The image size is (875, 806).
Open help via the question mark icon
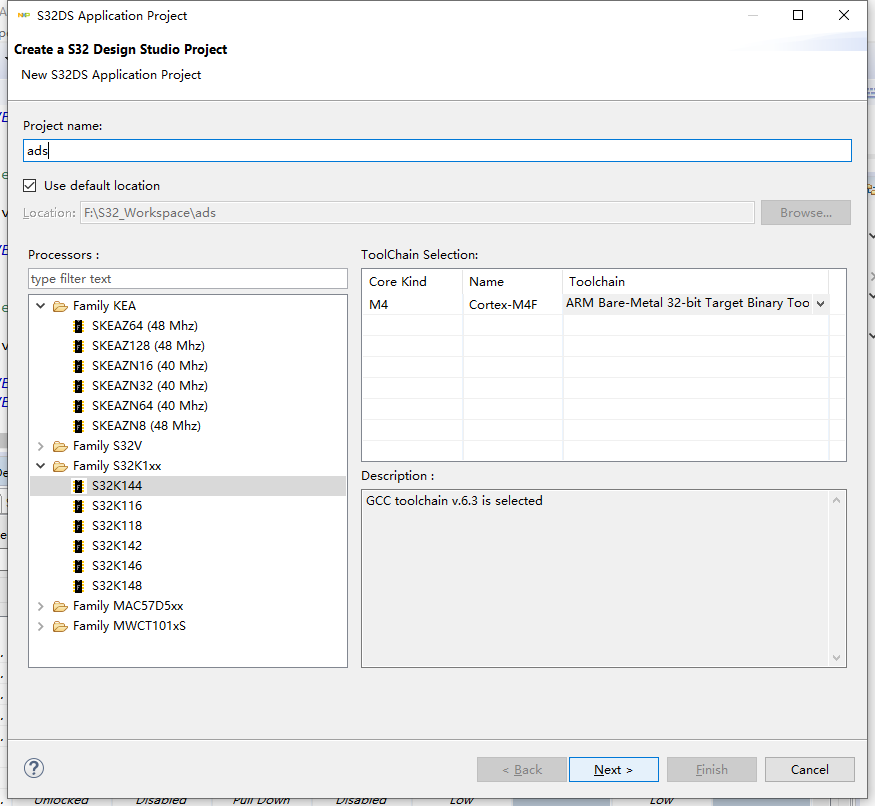point(34,769)
